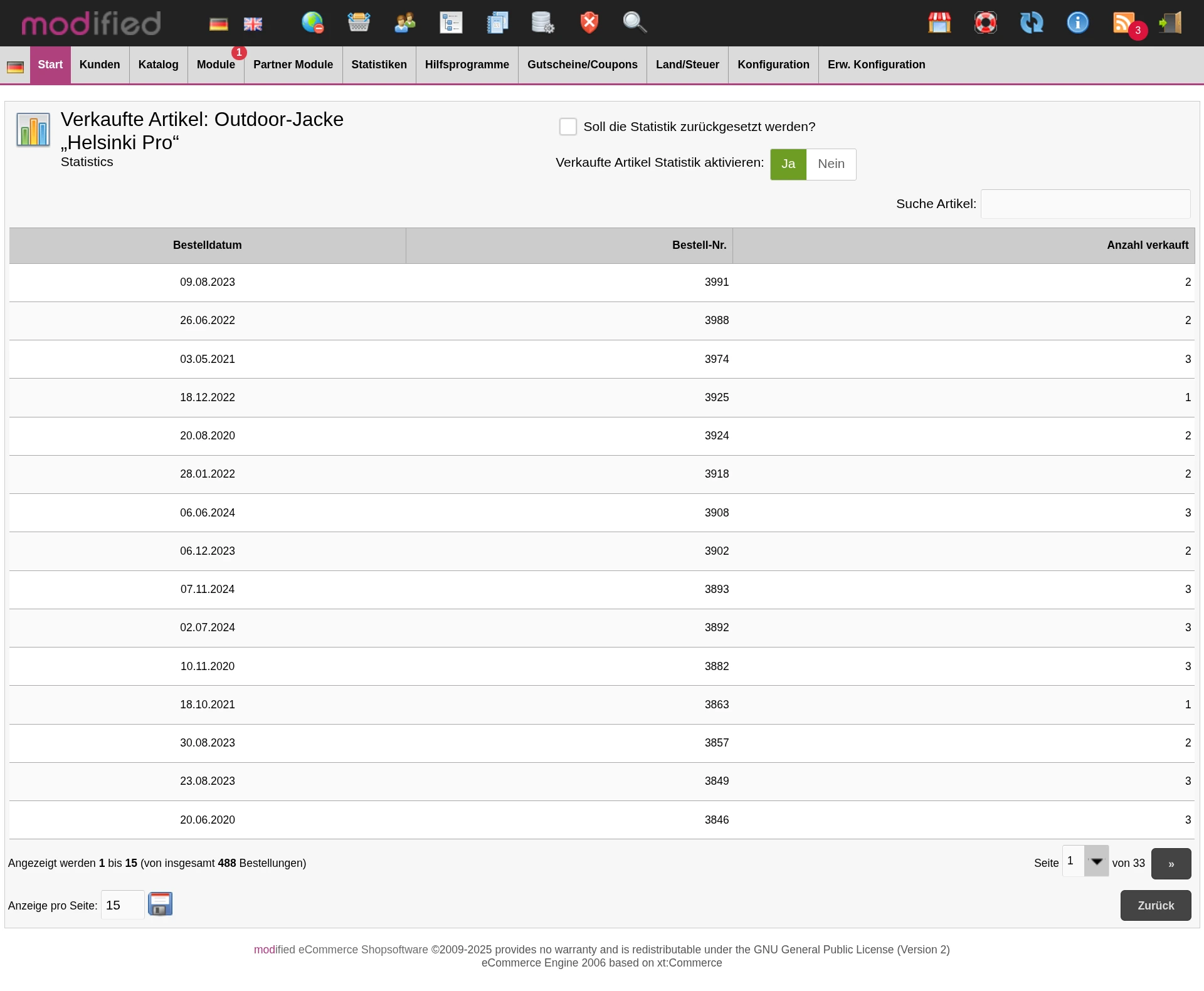Go to next page with » button
This screenshot has width=1204, height=991.
pyautogui.click(x=1171, y=864)
